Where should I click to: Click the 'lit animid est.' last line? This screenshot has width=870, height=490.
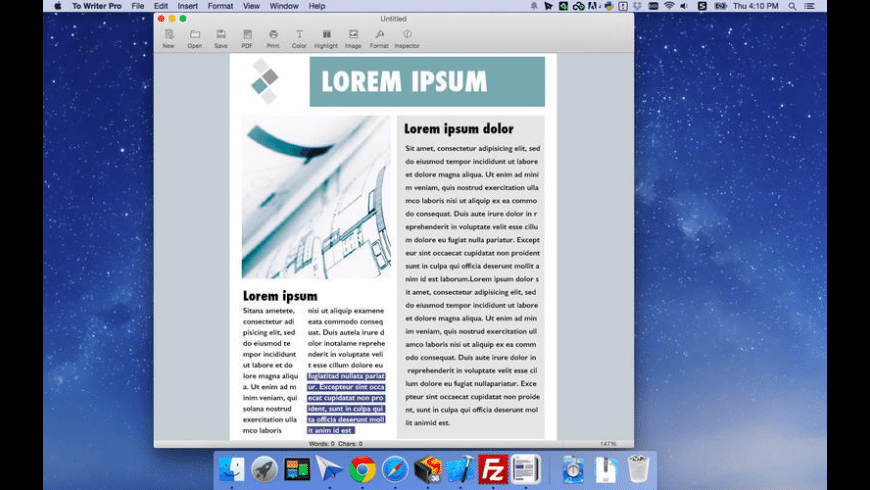(427, 423)
